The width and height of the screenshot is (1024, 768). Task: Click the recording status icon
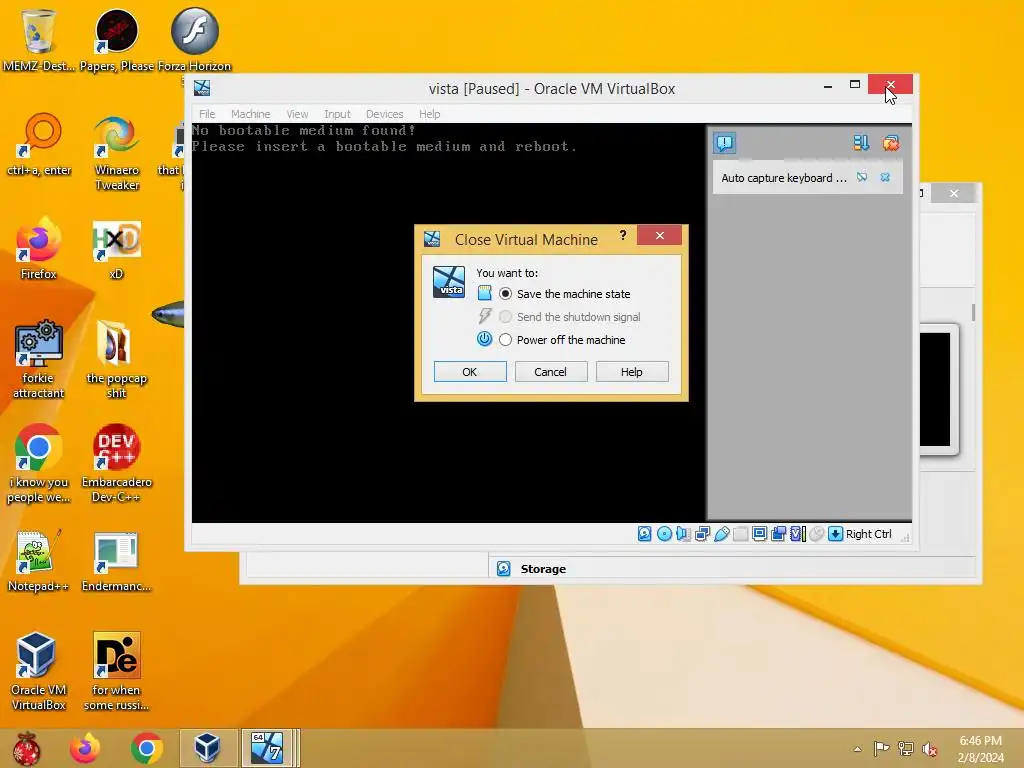point(778,534)
